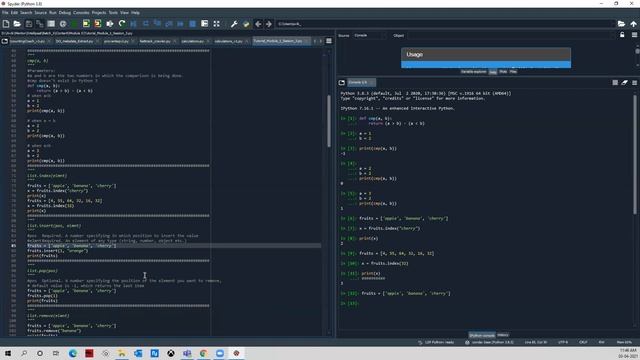Stop debugging blue square icon
The width and height of the screenshot is (640, 360).
pos(192,24)
